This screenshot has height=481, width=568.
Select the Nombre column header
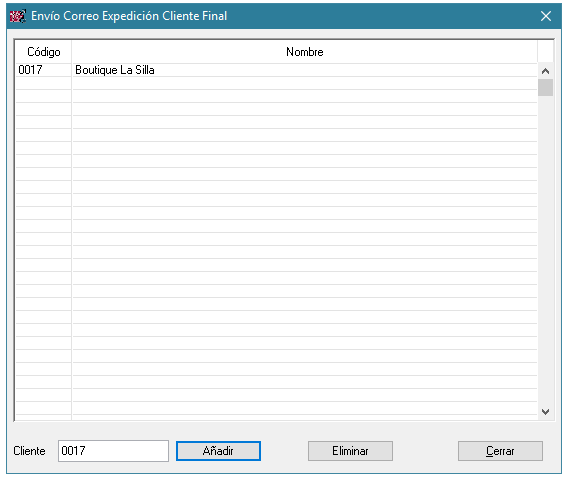click(x=305, y=52)
